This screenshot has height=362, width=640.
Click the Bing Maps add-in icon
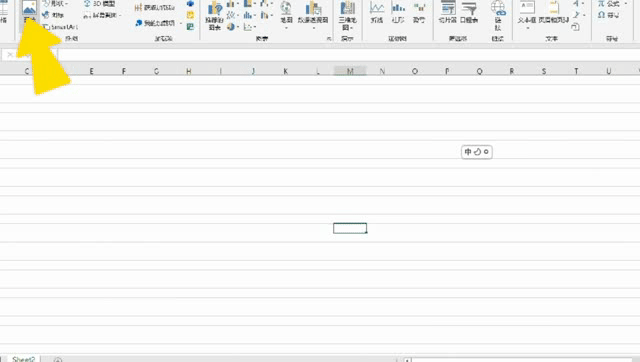click(190, 15)
